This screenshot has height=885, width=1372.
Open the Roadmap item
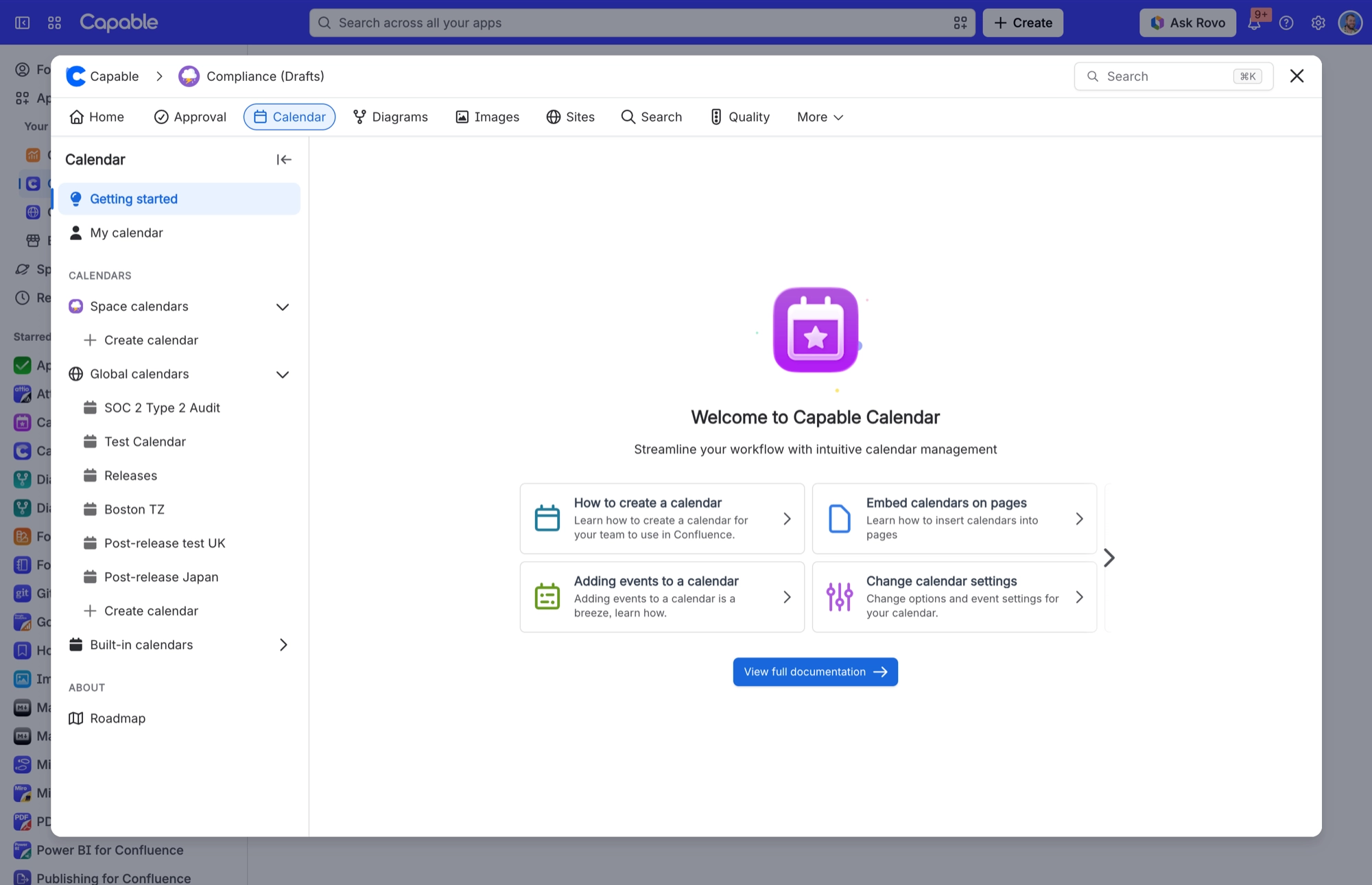click(x=179, y=718)
